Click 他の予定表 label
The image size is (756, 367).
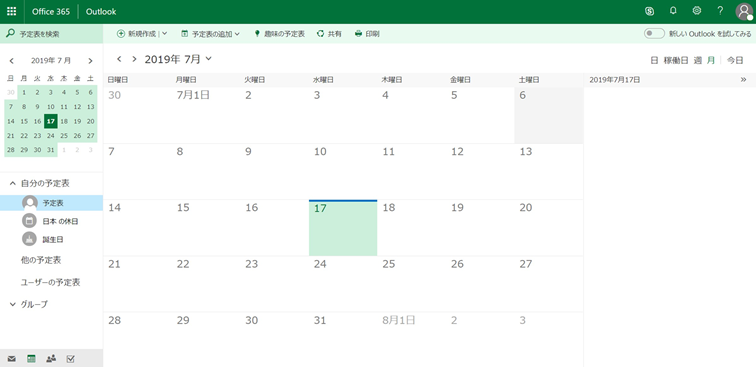coord(41,260)
